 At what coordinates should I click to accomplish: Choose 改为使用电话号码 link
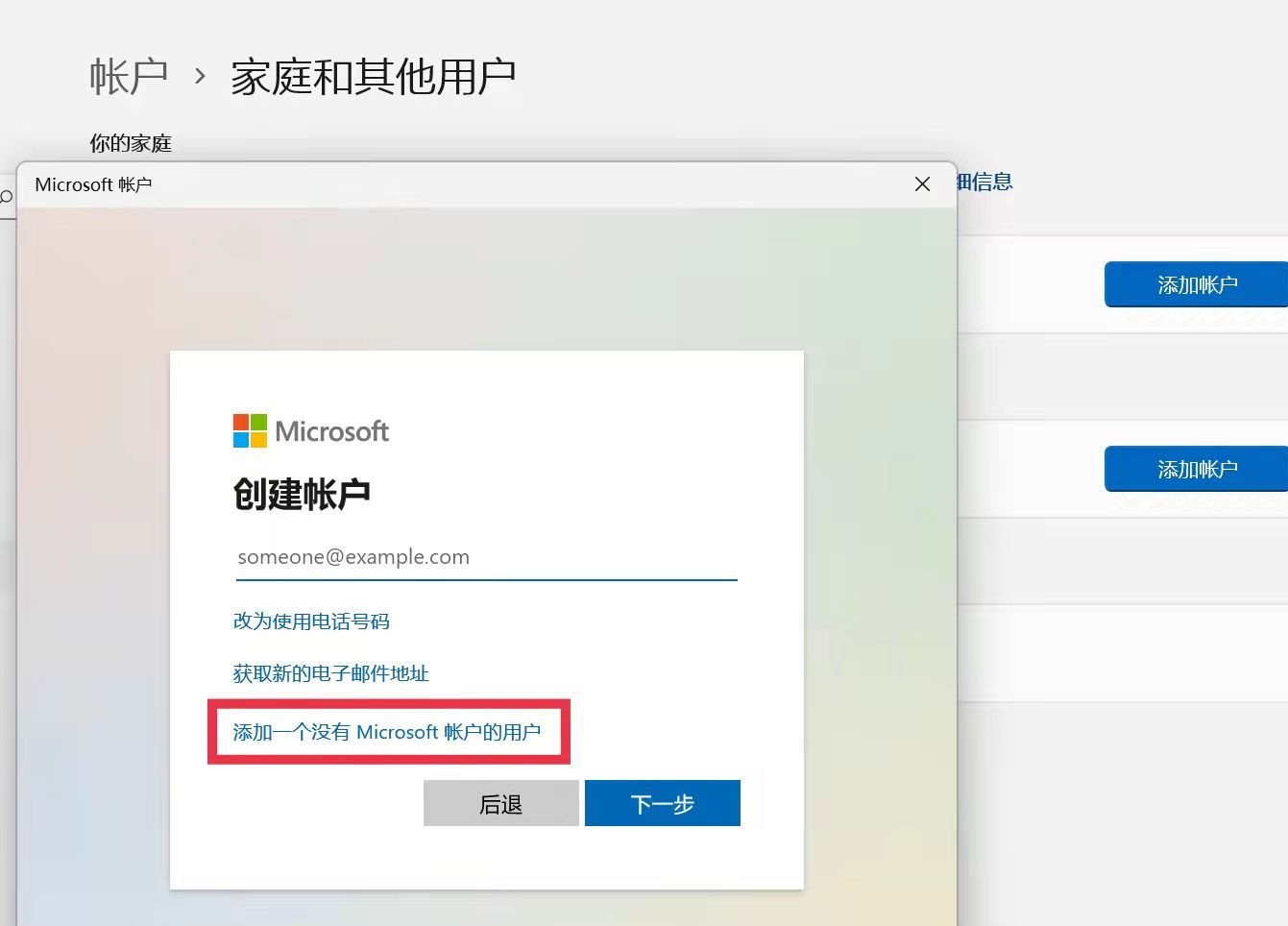(x=311, y=621)
